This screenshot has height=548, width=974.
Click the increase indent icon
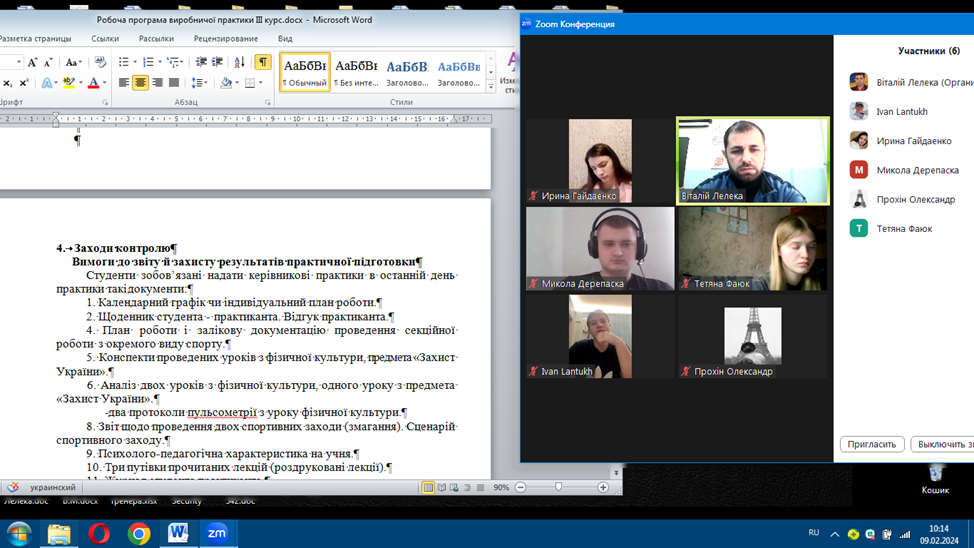coord(217,62)
